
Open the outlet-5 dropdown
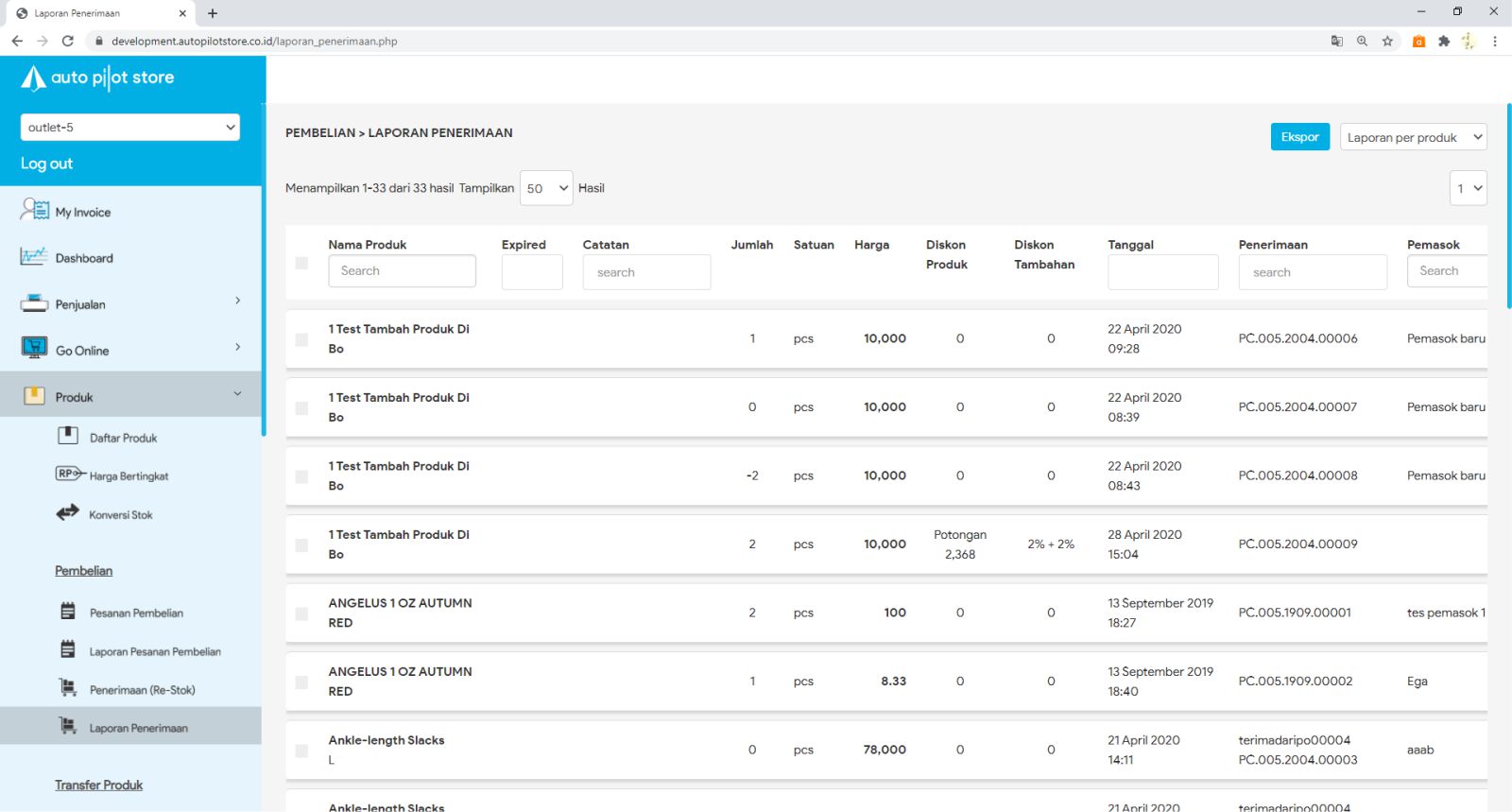pyautogui.click(x=130, y=128)
